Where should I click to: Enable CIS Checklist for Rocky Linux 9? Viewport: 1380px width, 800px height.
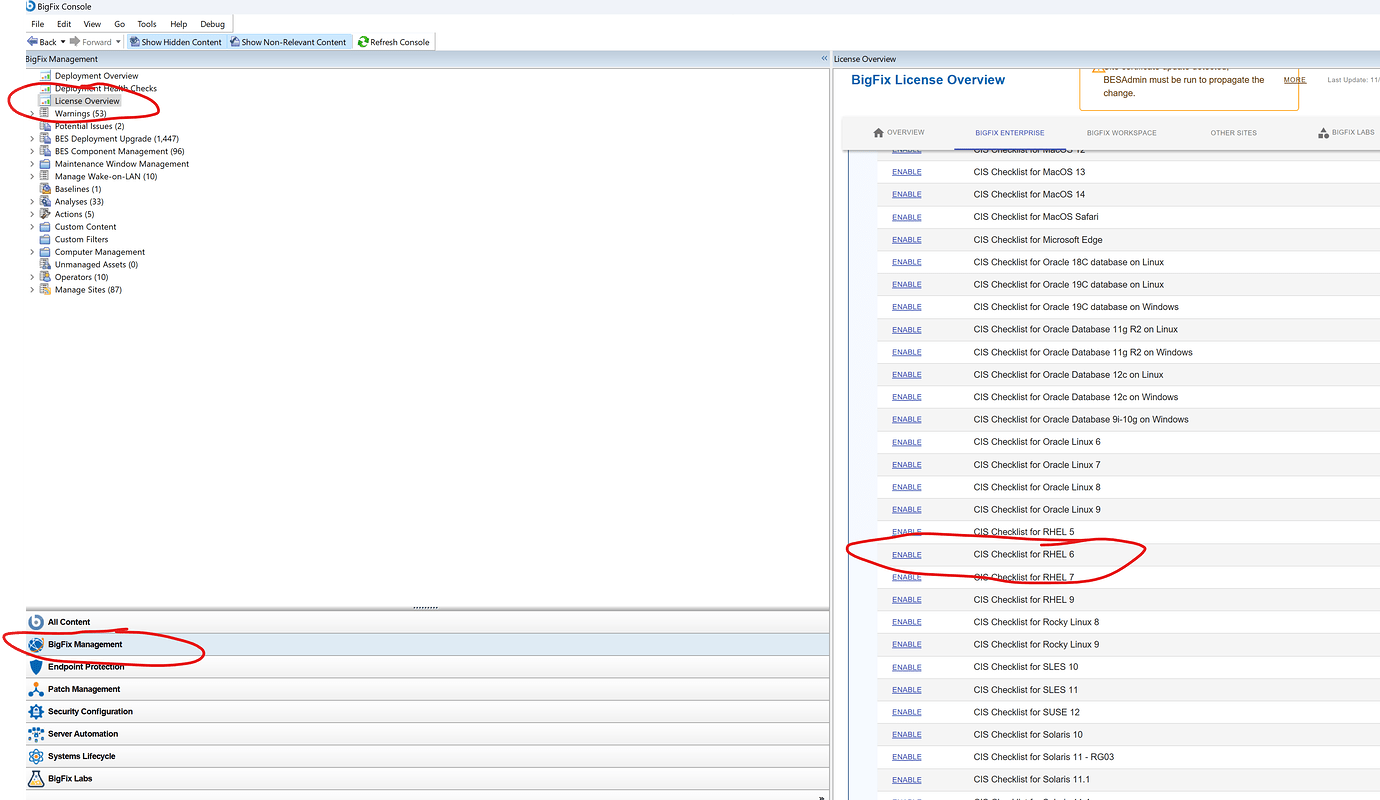pos(907,645)
